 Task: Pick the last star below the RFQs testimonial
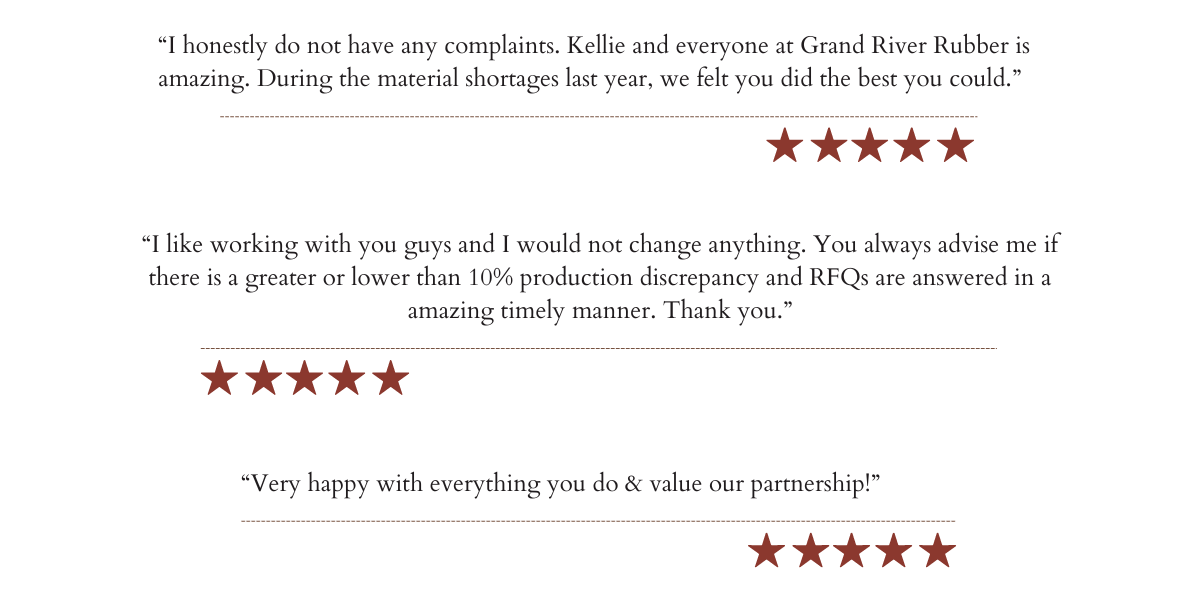[390, 379]
